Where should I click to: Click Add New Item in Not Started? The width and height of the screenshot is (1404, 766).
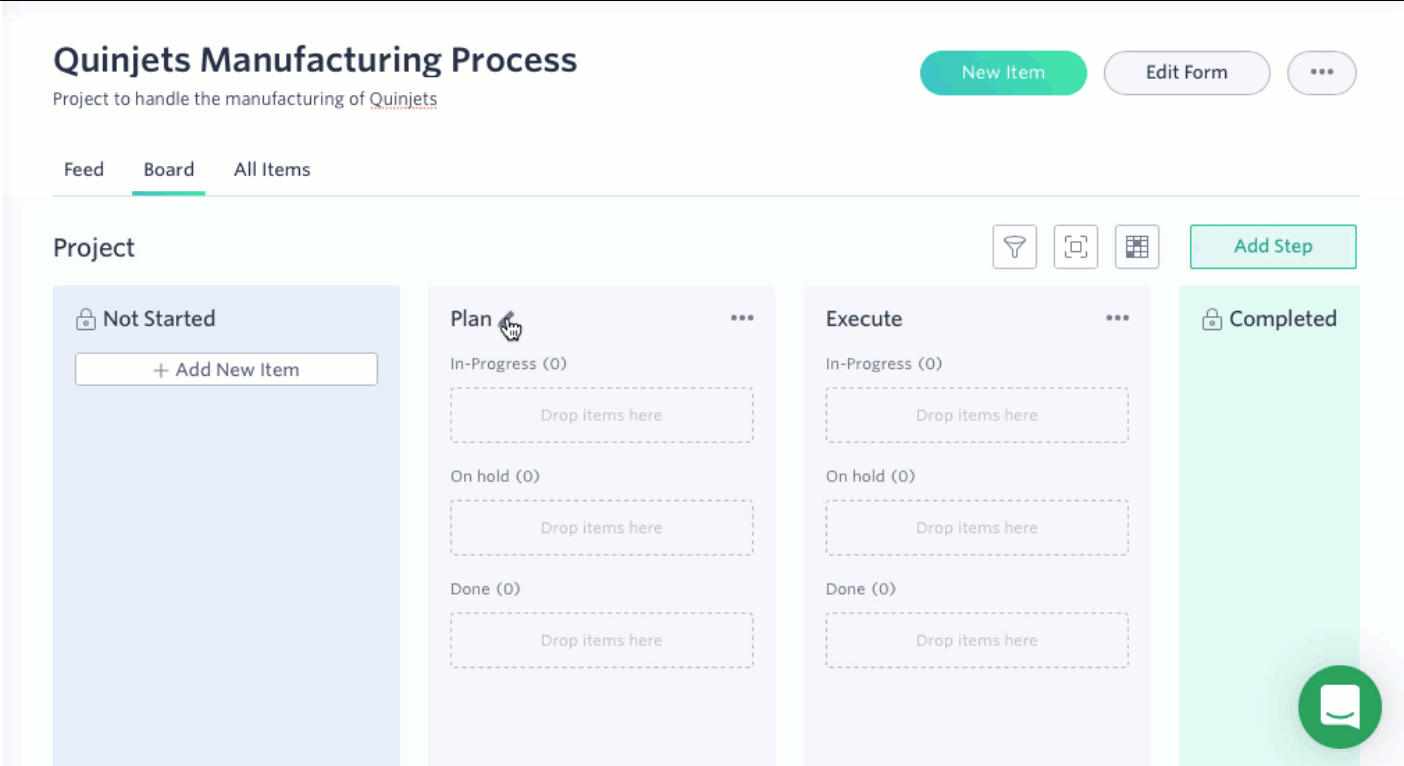pos(226,369)
